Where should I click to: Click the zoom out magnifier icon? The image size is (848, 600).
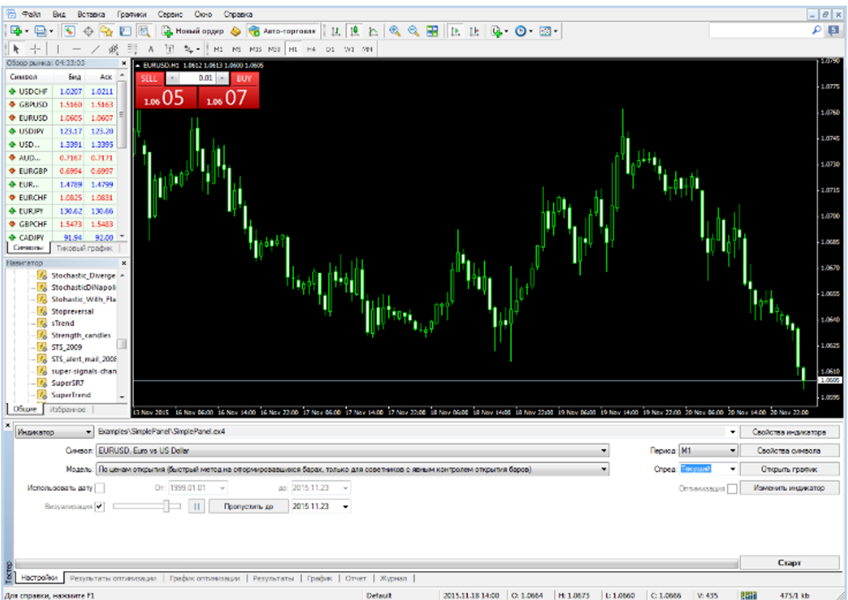pos(412,31)
